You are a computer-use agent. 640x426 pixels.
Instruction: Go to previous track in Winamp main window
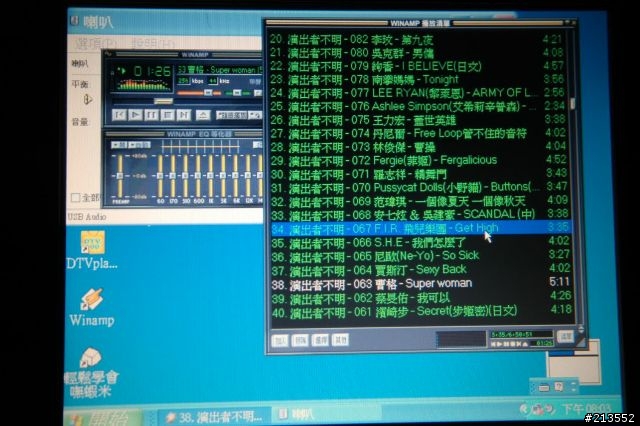pyautogui.click(x=119, y=115)
